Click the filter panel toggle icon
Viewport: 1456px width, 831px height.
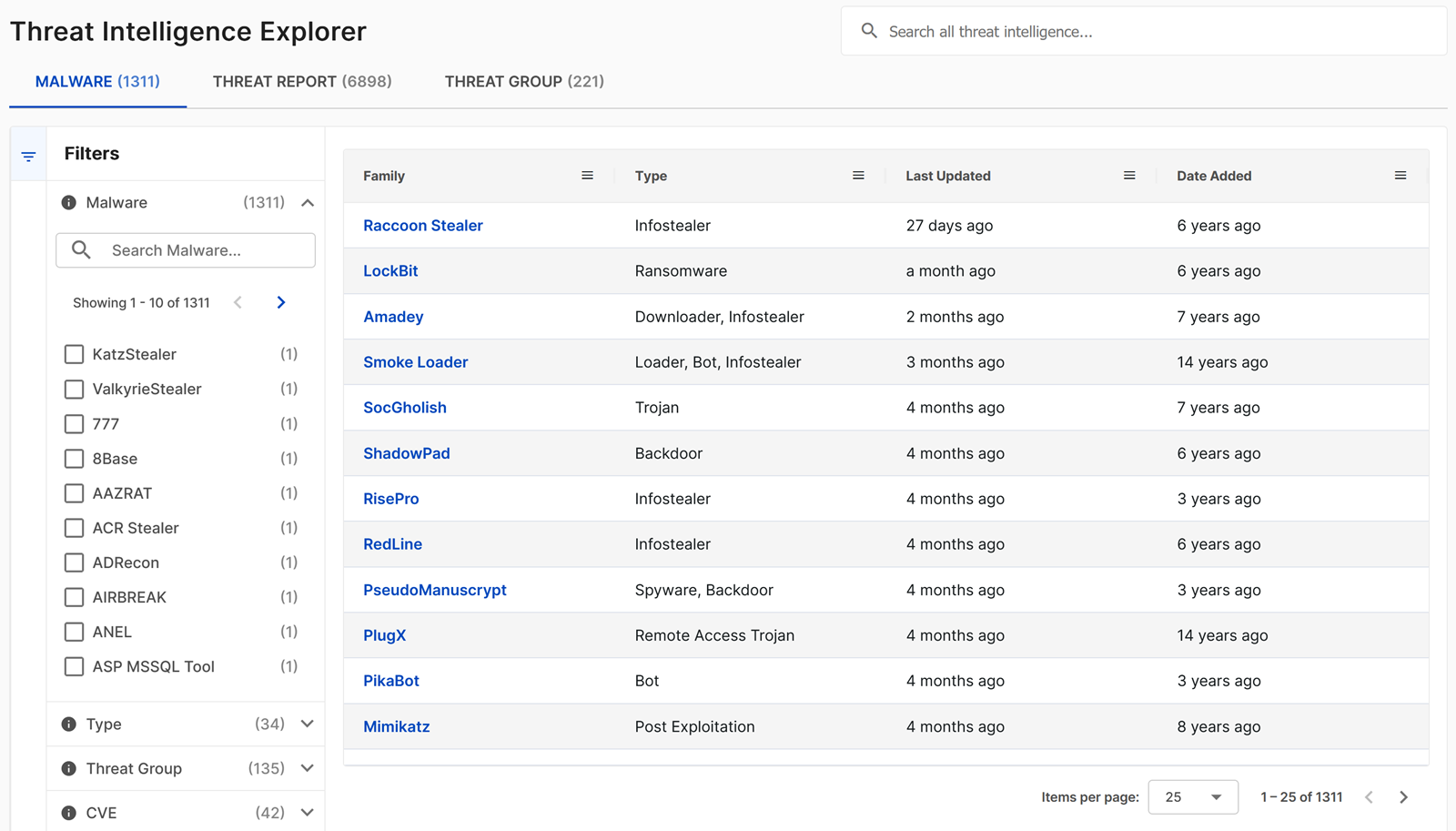point(28,157)
